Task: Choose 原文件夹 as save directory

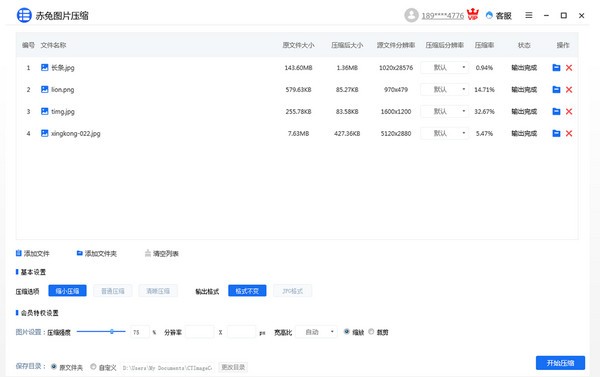Action: pos(54,367)
